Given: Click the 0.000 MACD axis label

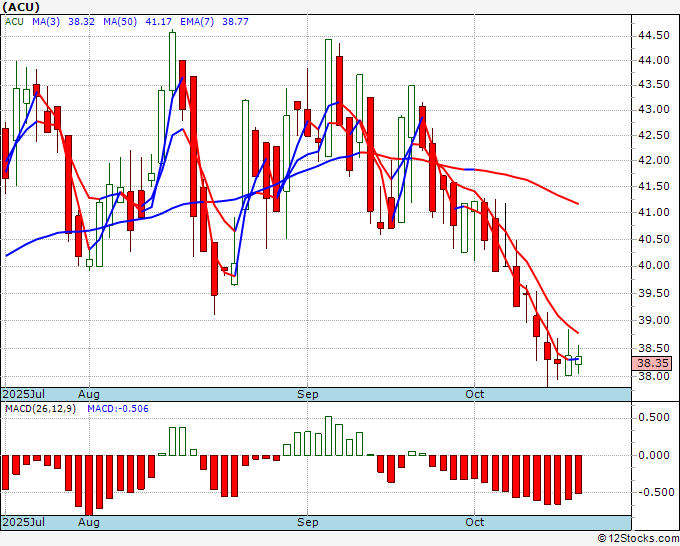Looking at the screenshot, I should click(654, 455).
